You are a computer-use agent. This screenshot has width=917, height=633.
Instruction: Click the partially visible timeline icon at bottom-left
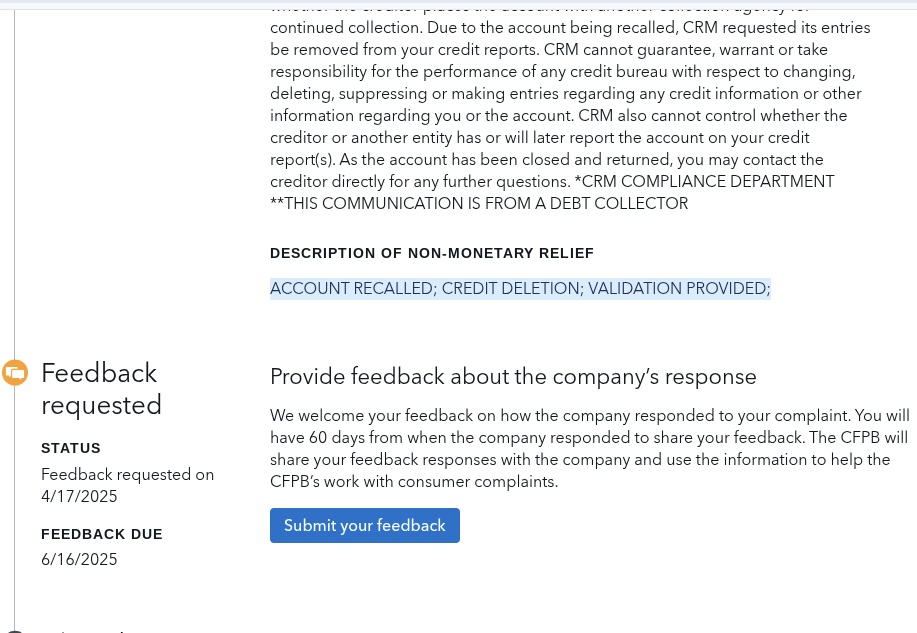13,631
